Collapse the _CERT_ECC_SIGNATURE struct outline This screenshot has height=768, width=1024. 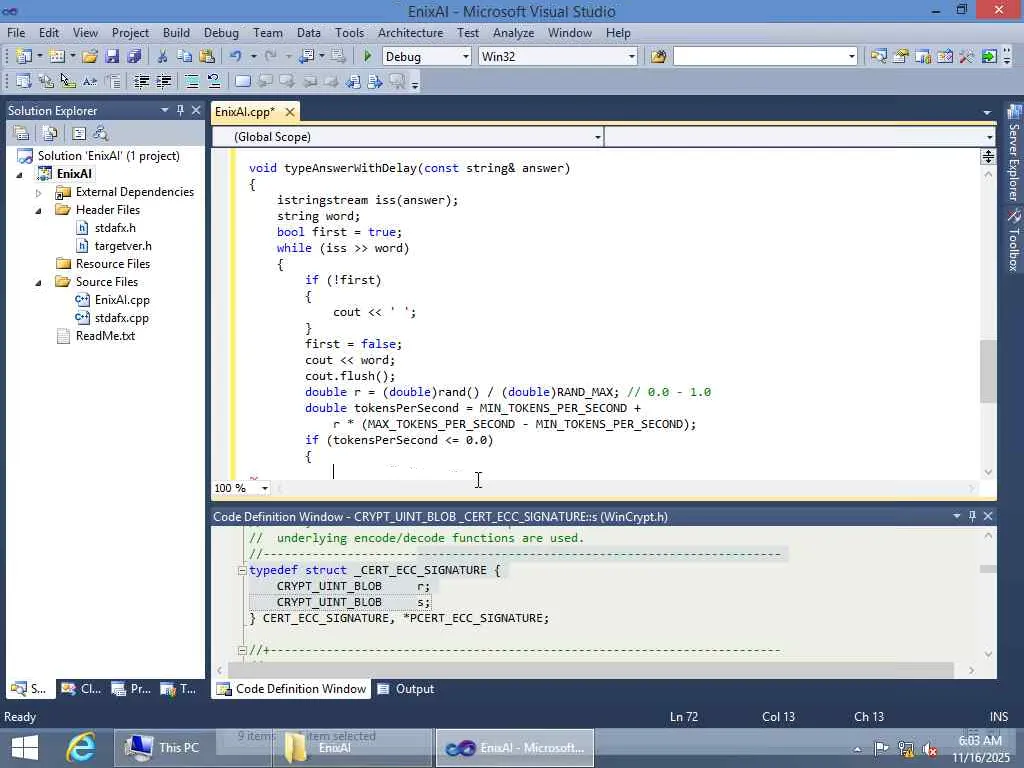[242, 570]
